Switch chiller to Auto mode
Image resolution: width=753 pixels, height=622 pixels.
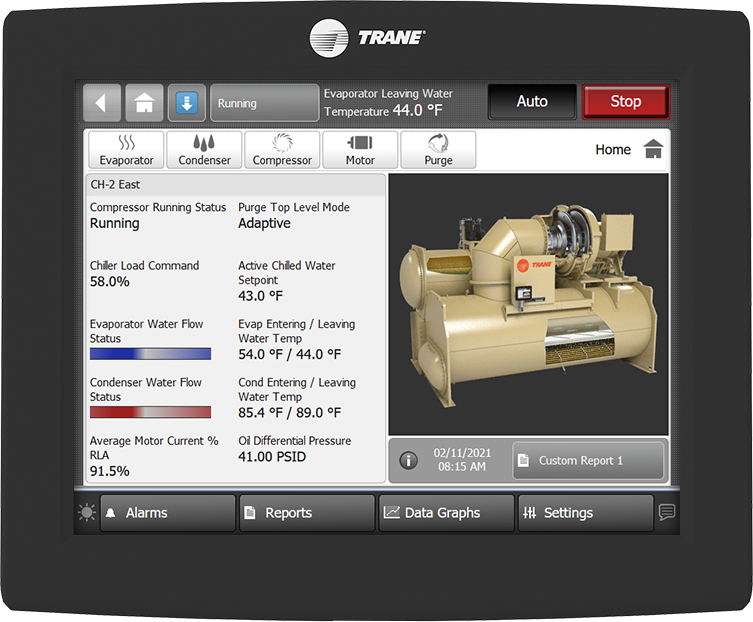click(532, 102)
